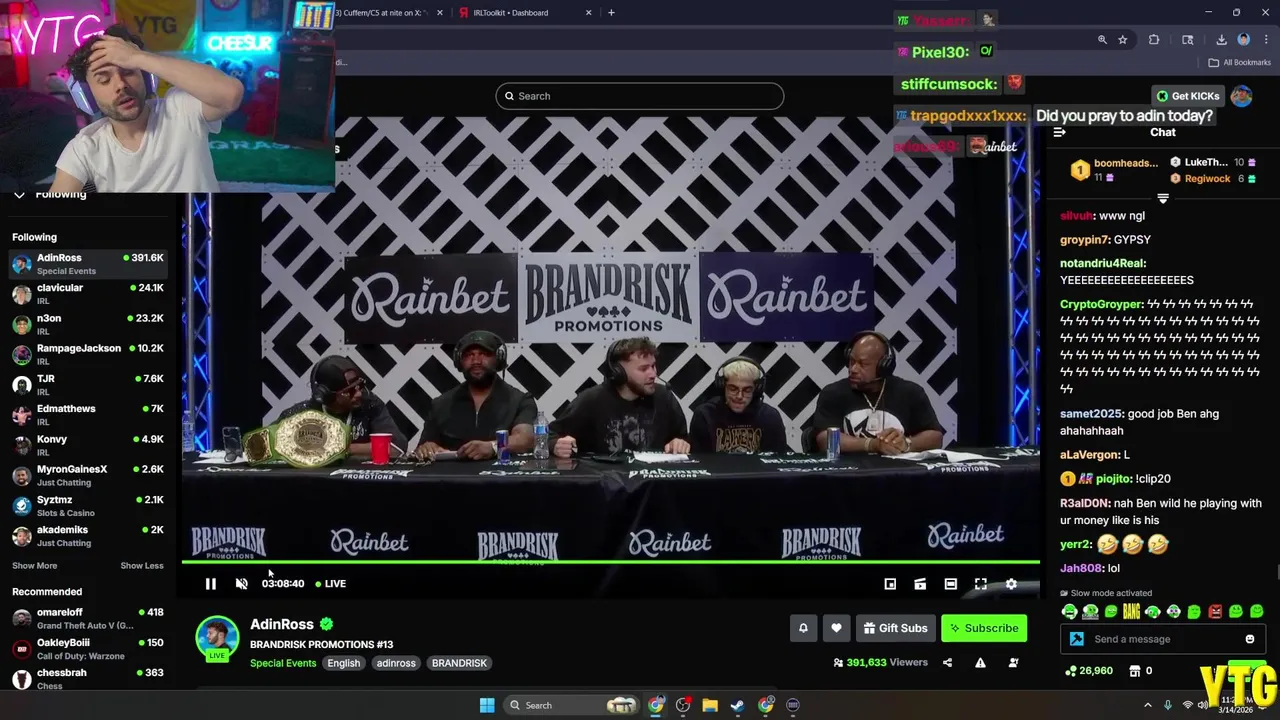Open Edmatthews channel in sidebar
This screenshot has height=720, width=1280.
(x=88, y=415)
